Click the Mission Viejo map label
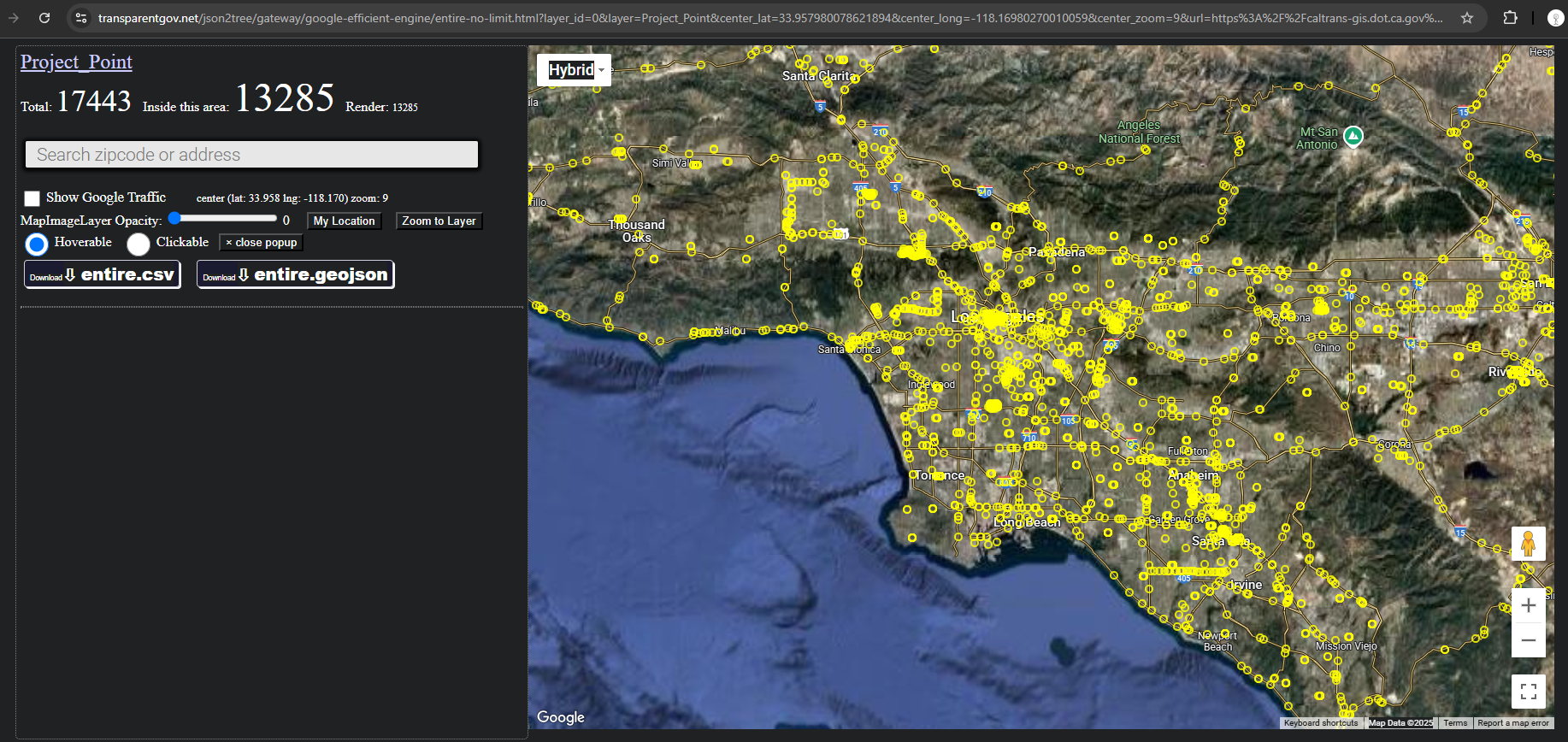Image resolution: width=1568 pixels, height=742 pixels. tap(1346, 646)
